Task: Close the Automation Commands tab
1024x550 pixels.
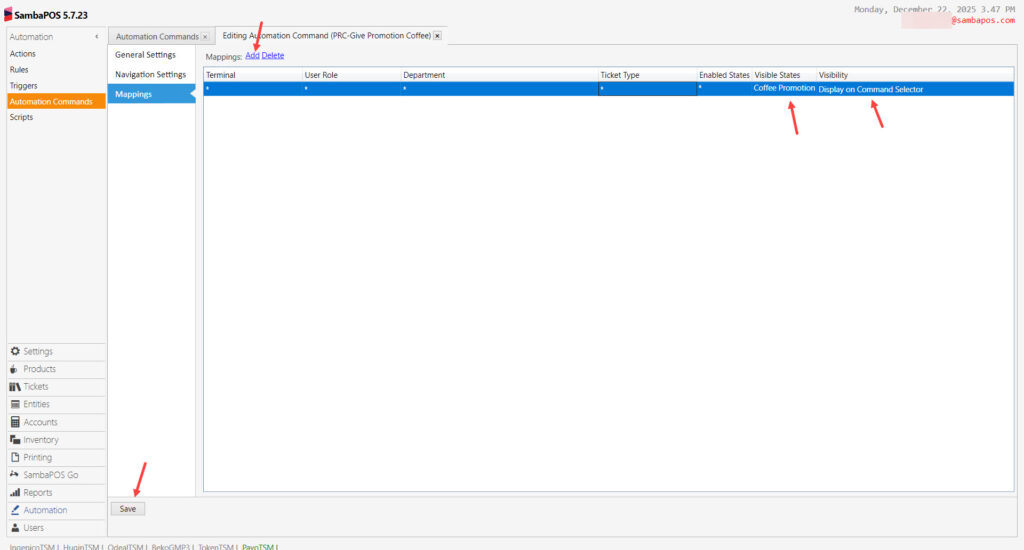Action: tap(205, 37)
